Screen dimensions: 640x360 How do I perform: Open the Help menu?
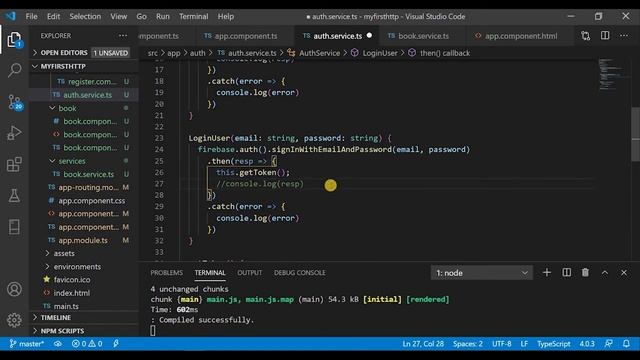(x=225, y=16)
